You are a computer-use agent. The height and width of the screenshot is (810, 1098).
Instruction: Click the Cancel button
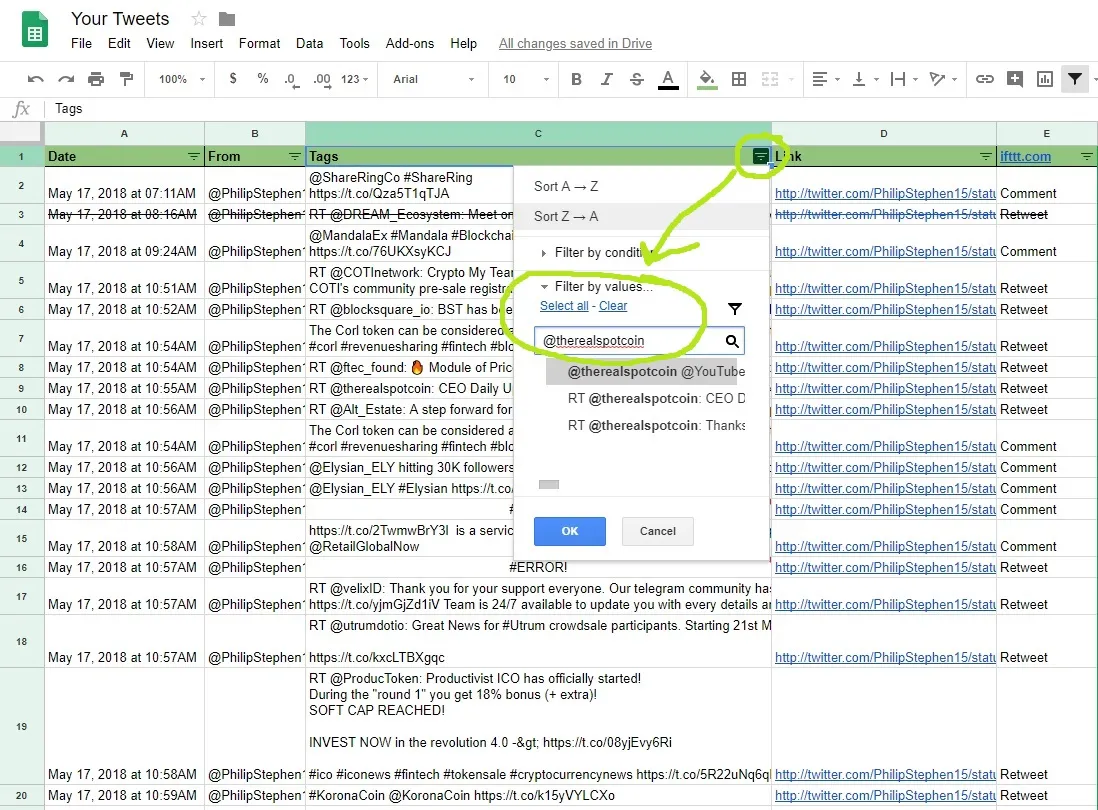658,531
